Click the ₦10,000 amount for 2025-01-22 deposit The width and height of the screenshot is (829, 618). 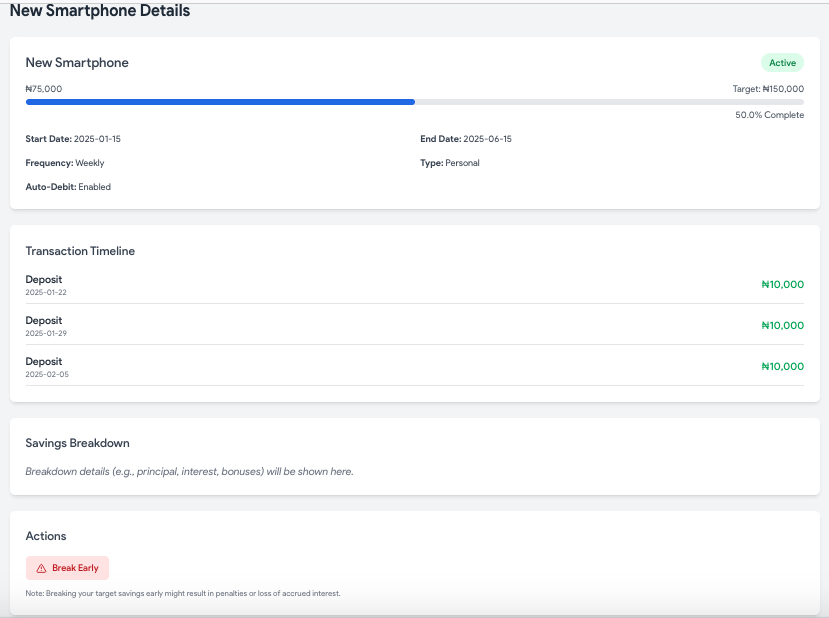pos(782,284)
